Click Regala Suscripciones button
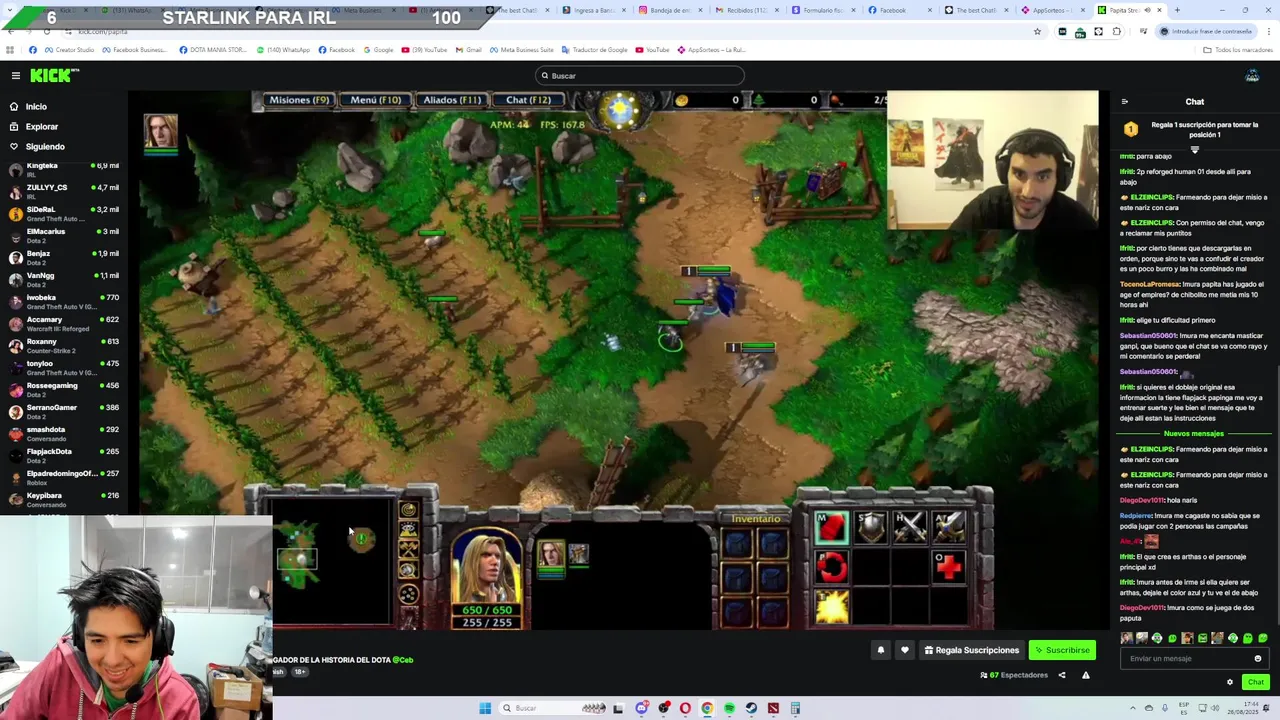 coord(972,650)
